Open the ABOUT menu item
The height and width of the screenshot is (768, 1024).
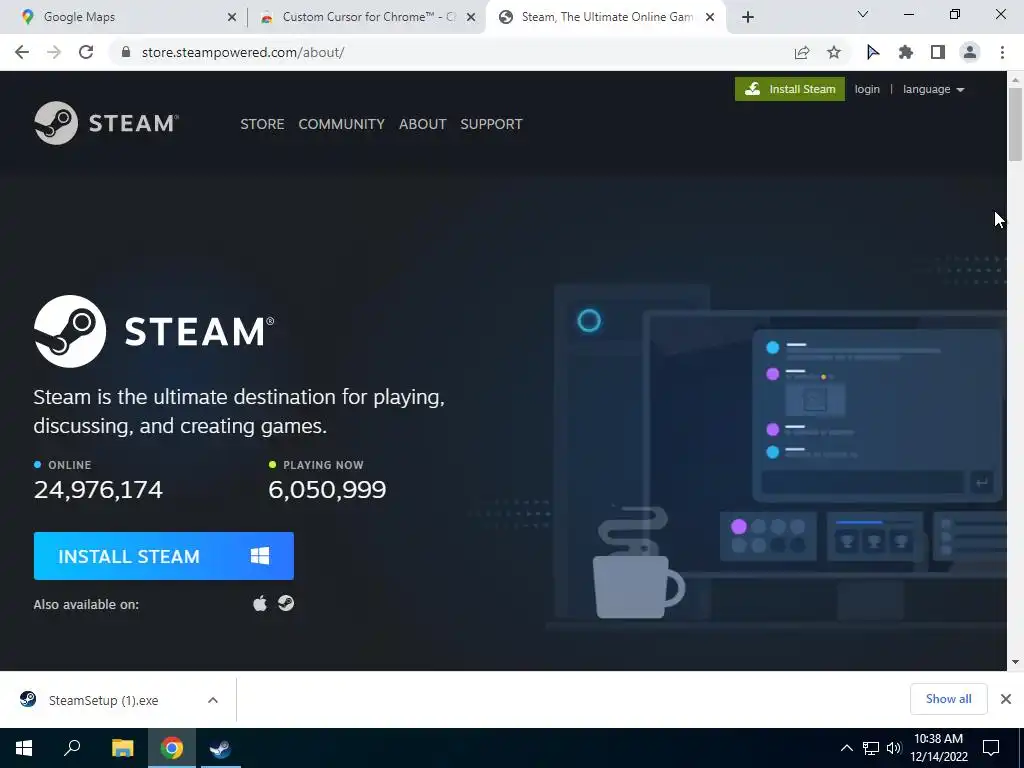423,124
